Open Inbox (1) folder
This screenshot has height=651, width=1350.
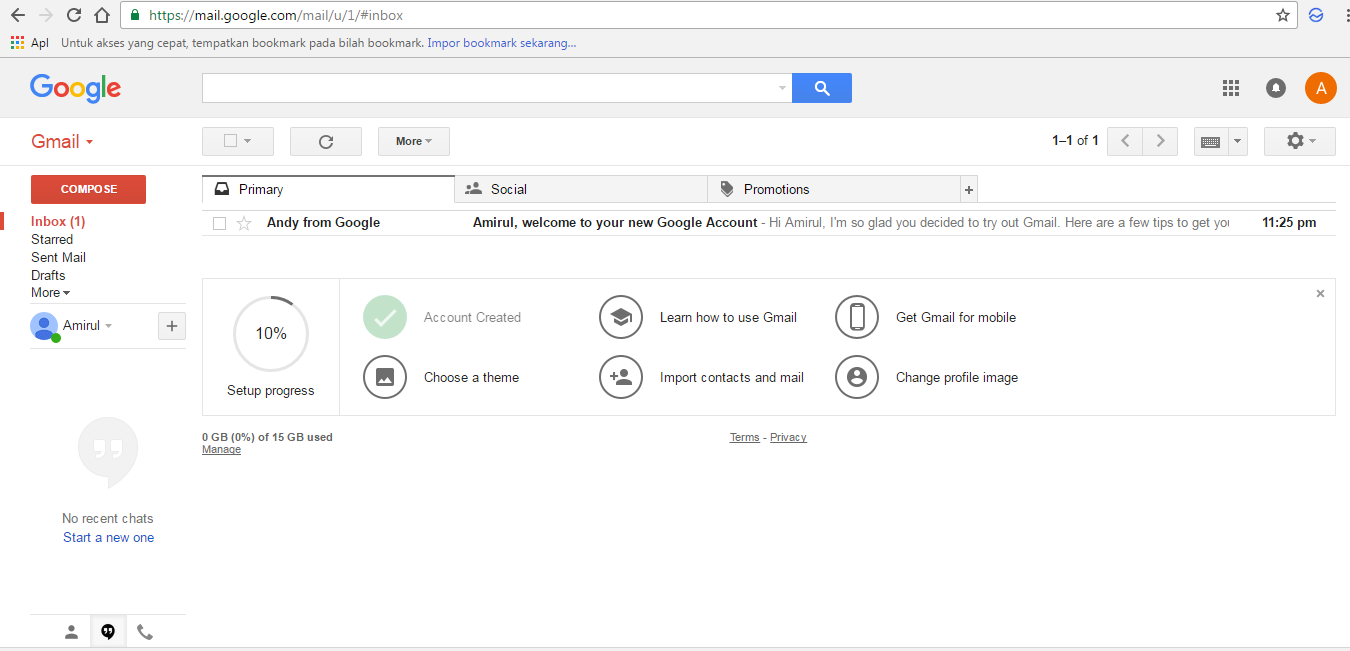pos(58,221)
